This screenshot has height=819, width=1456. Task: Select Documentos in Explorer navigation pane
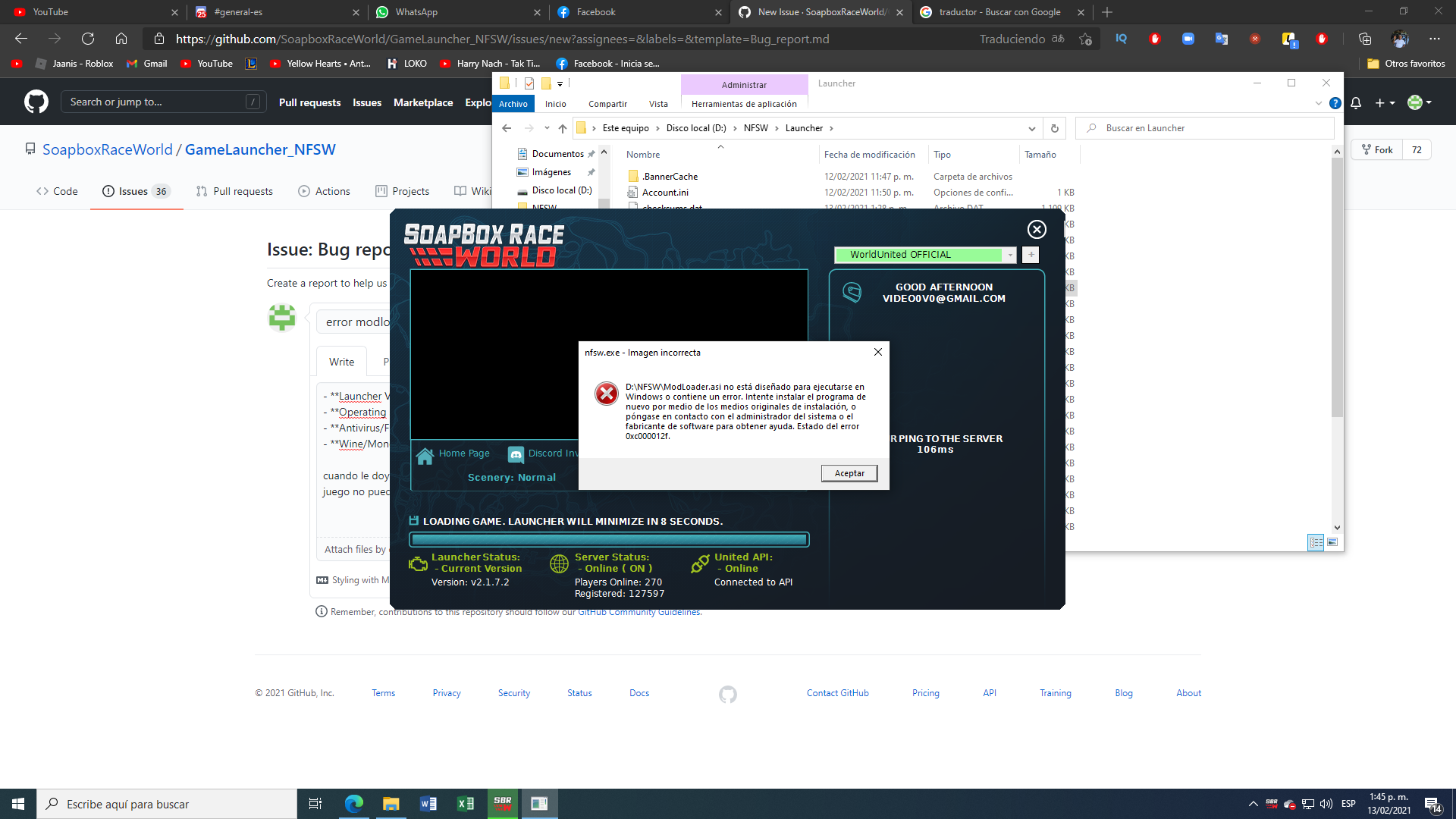coord(557,154)
